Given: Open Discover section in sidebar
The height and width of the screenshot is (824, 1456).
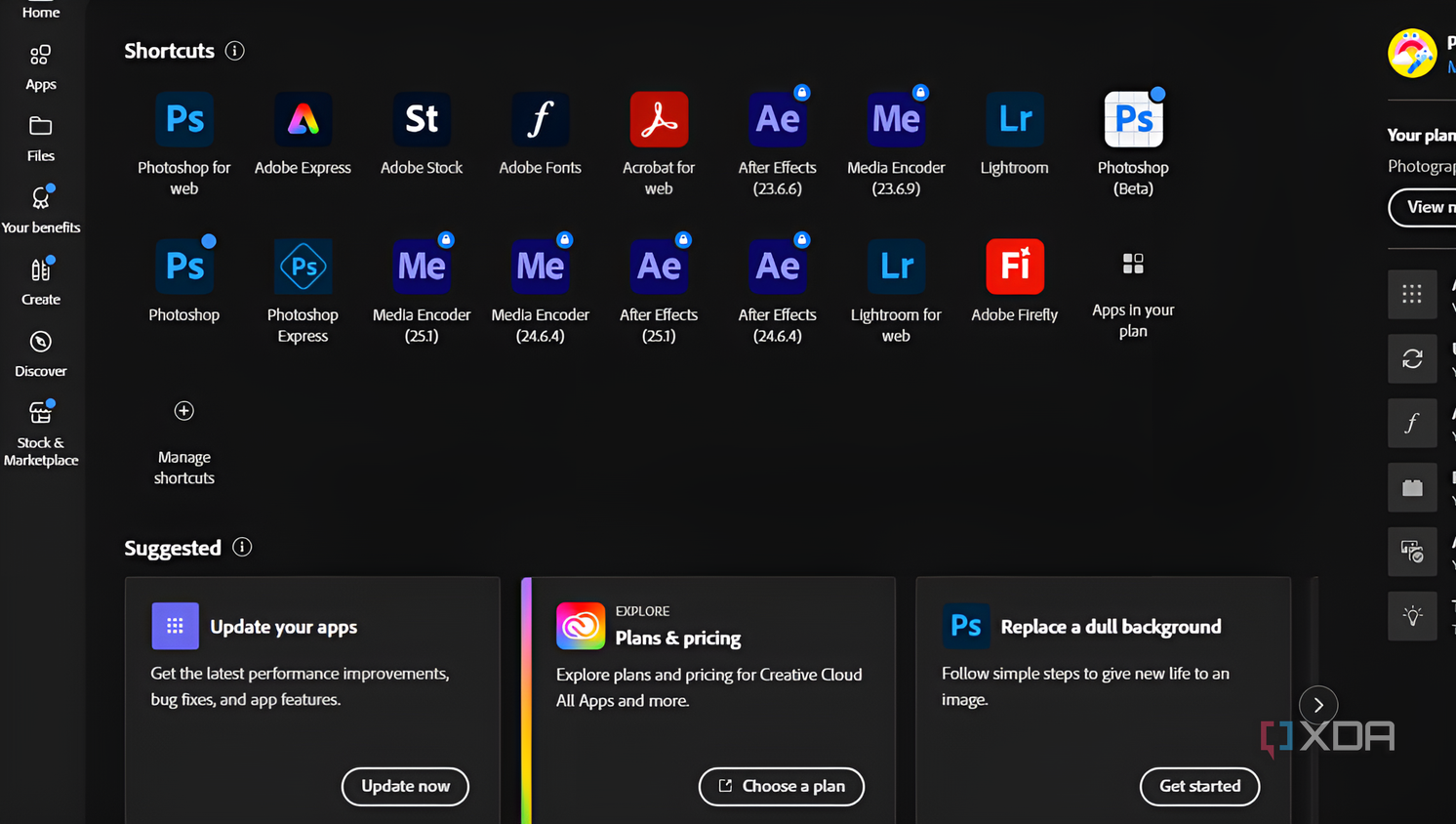Looking at the screenshot, I should click(41, 353).
